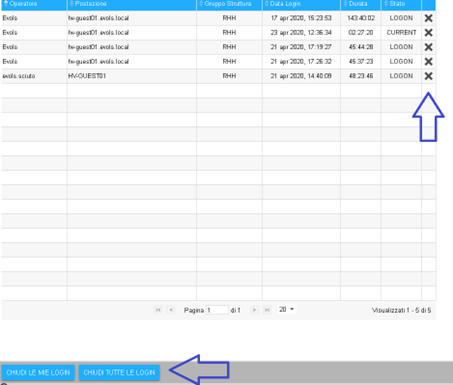Go to previous page of results
This screenshot has width=453, height=385.
coord(171,310)
